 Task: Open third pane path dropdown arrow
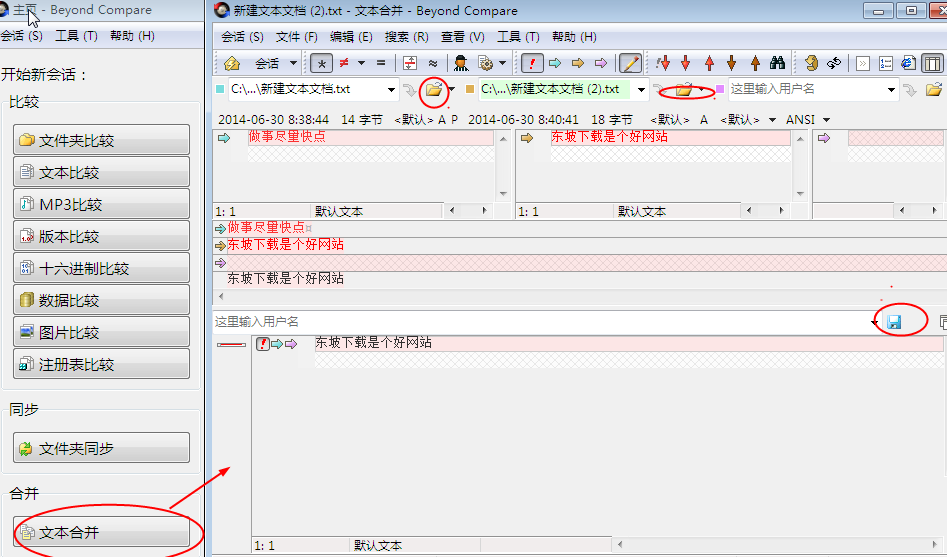point(891,90)
